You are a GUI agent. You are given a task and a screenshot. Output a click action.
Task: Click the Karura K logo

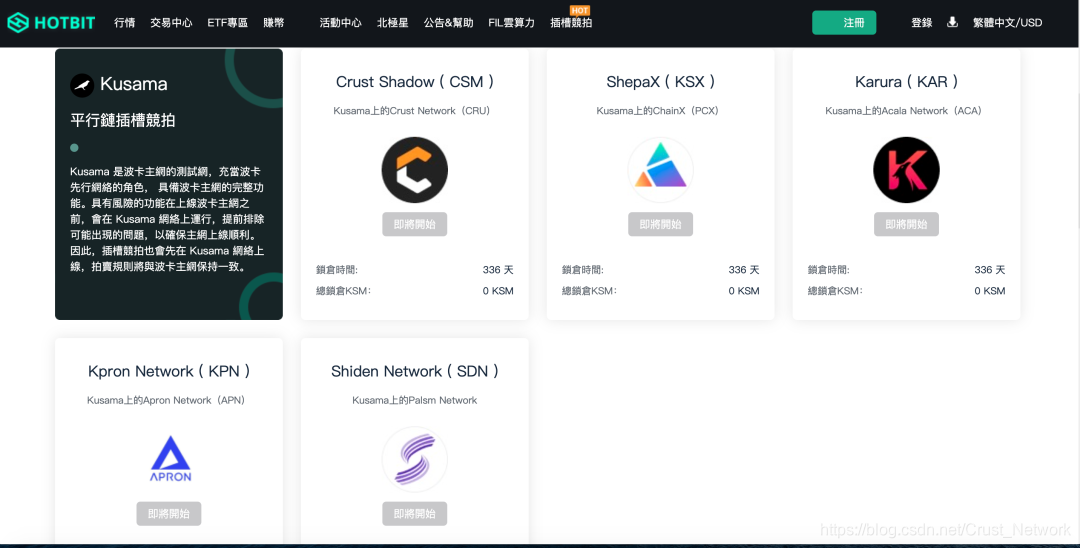[x=906, y=169]
